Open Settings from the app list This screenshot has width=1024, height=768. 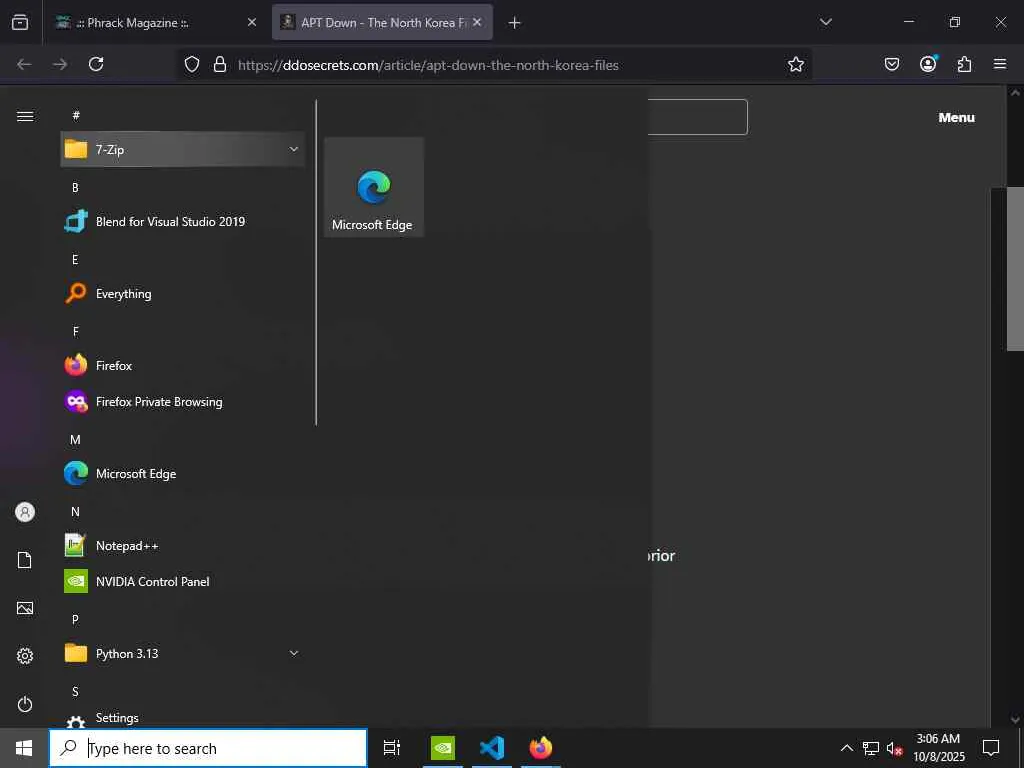(182, 718)
